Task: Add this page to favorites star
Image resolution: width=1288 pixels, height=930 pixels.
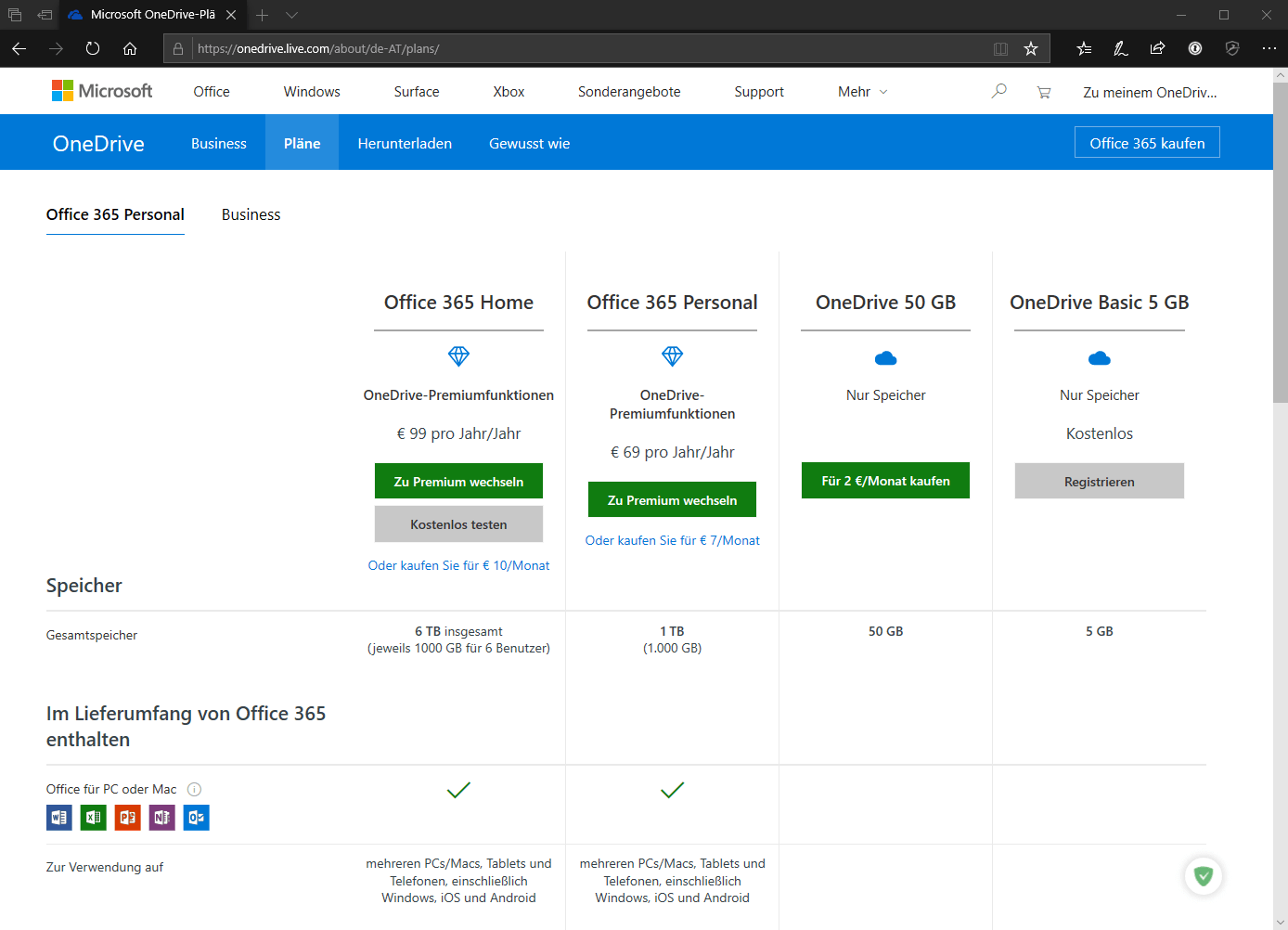Action: tap(1031, 48)
